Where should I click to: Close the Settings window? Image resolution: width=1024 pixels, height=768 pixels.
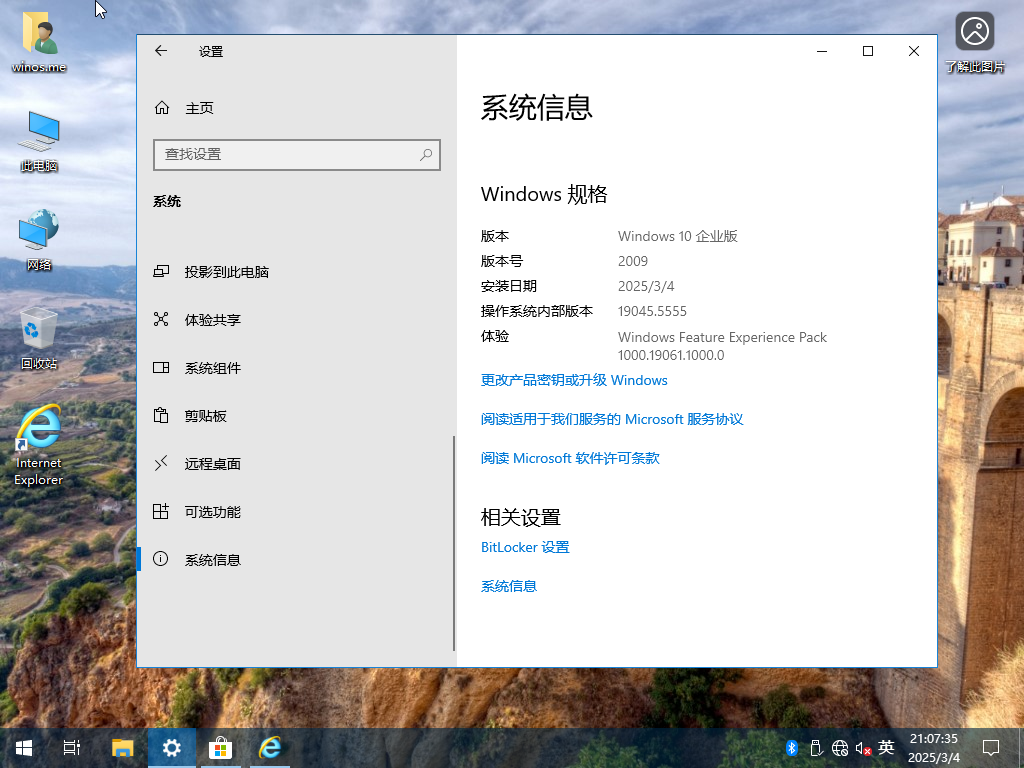[914, 51]
